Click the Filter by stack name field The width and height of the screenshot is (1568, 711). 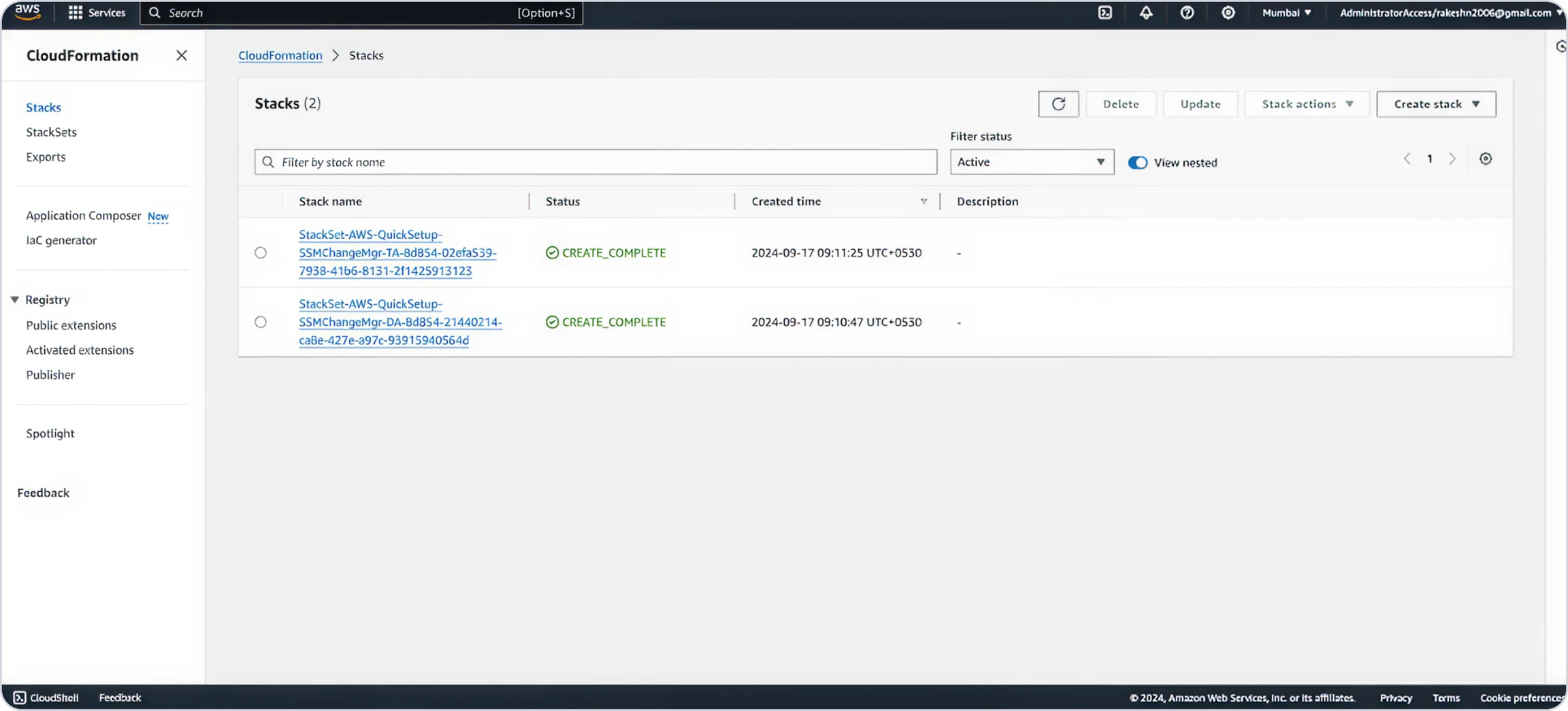click(595, 162)
